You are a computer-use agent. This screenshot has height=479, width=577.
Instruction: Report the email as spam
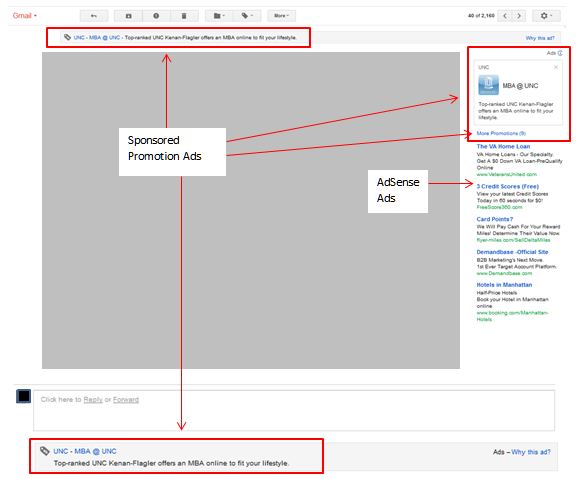[156, 16]
